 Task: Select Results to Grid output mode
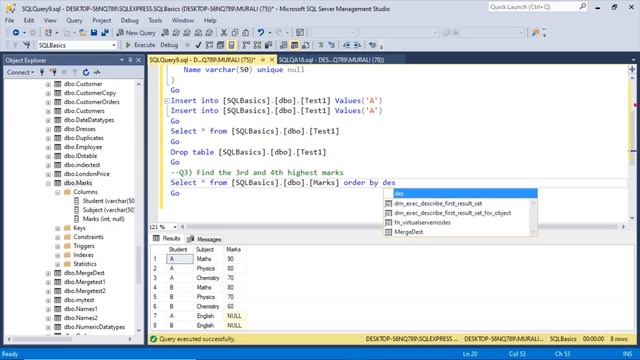tap(294, 45)
